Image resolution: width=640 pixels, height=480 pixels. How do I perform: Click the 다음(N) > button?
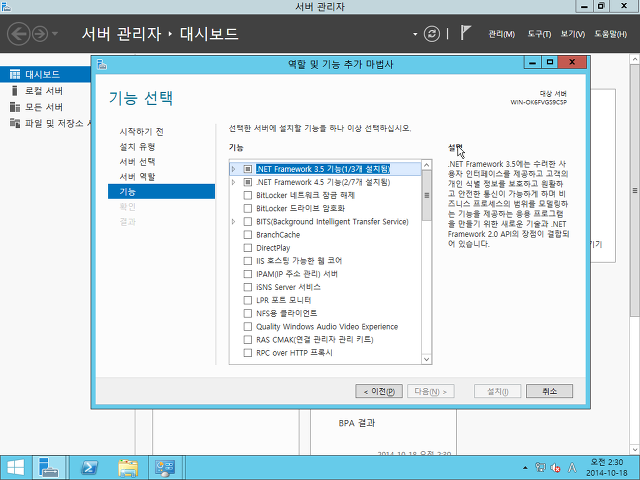tap(431, 391)
